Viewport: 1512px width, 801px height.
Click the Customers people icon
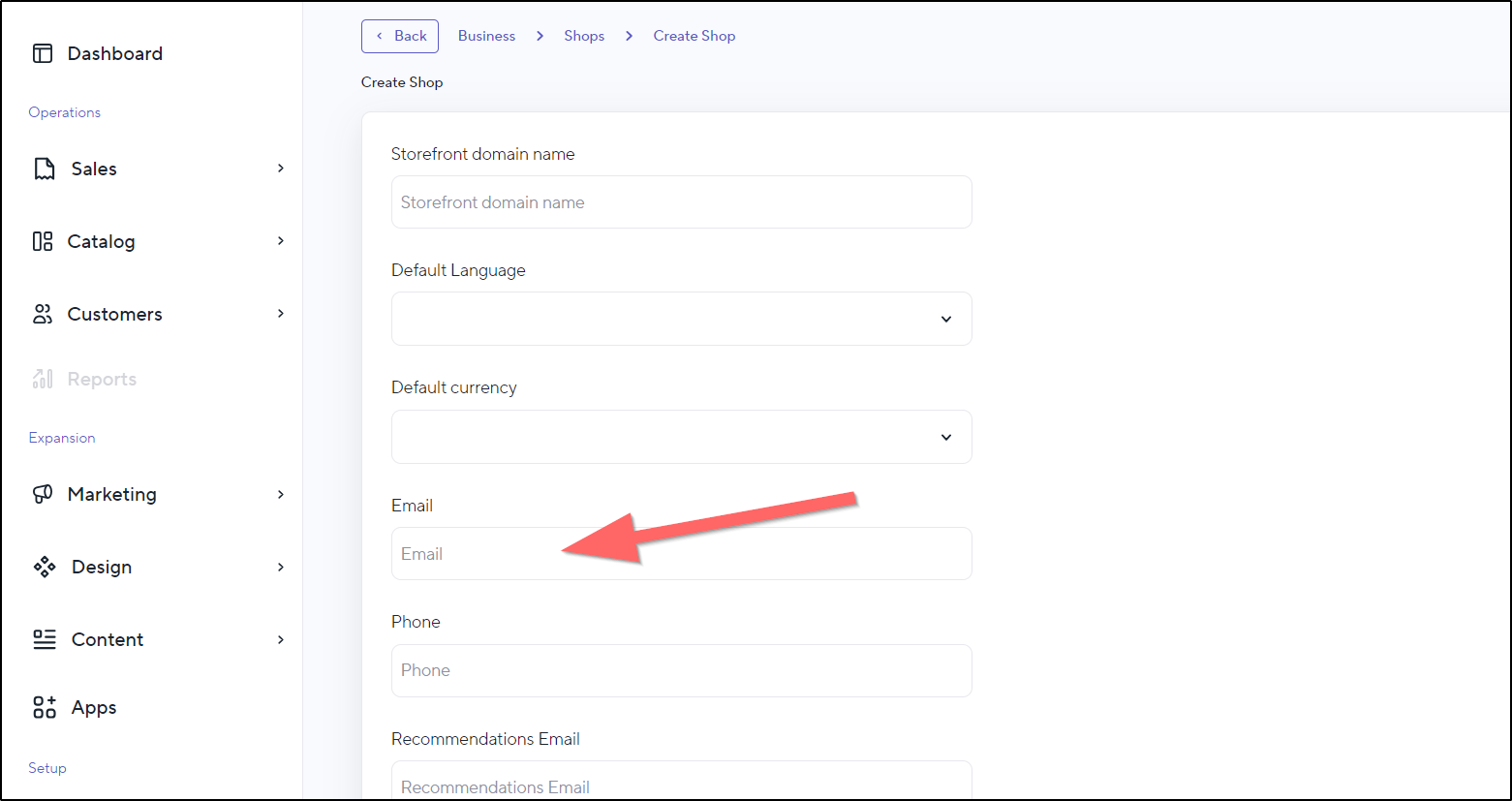pos(43,314)
